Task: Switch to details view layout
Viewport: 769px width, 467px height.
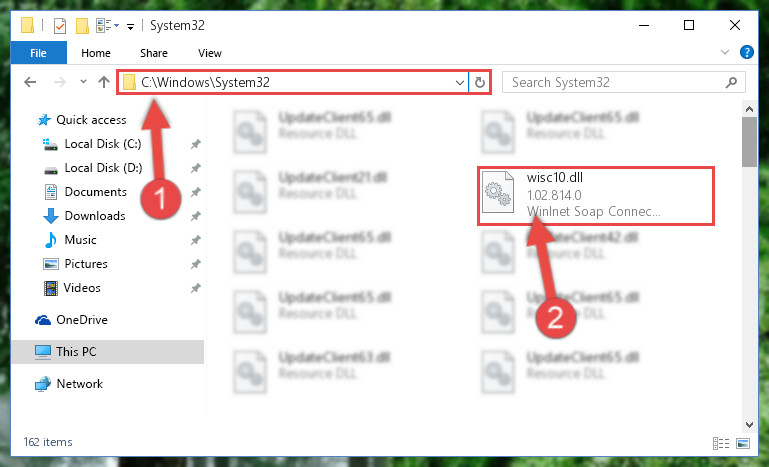Action: coord(720,443)
